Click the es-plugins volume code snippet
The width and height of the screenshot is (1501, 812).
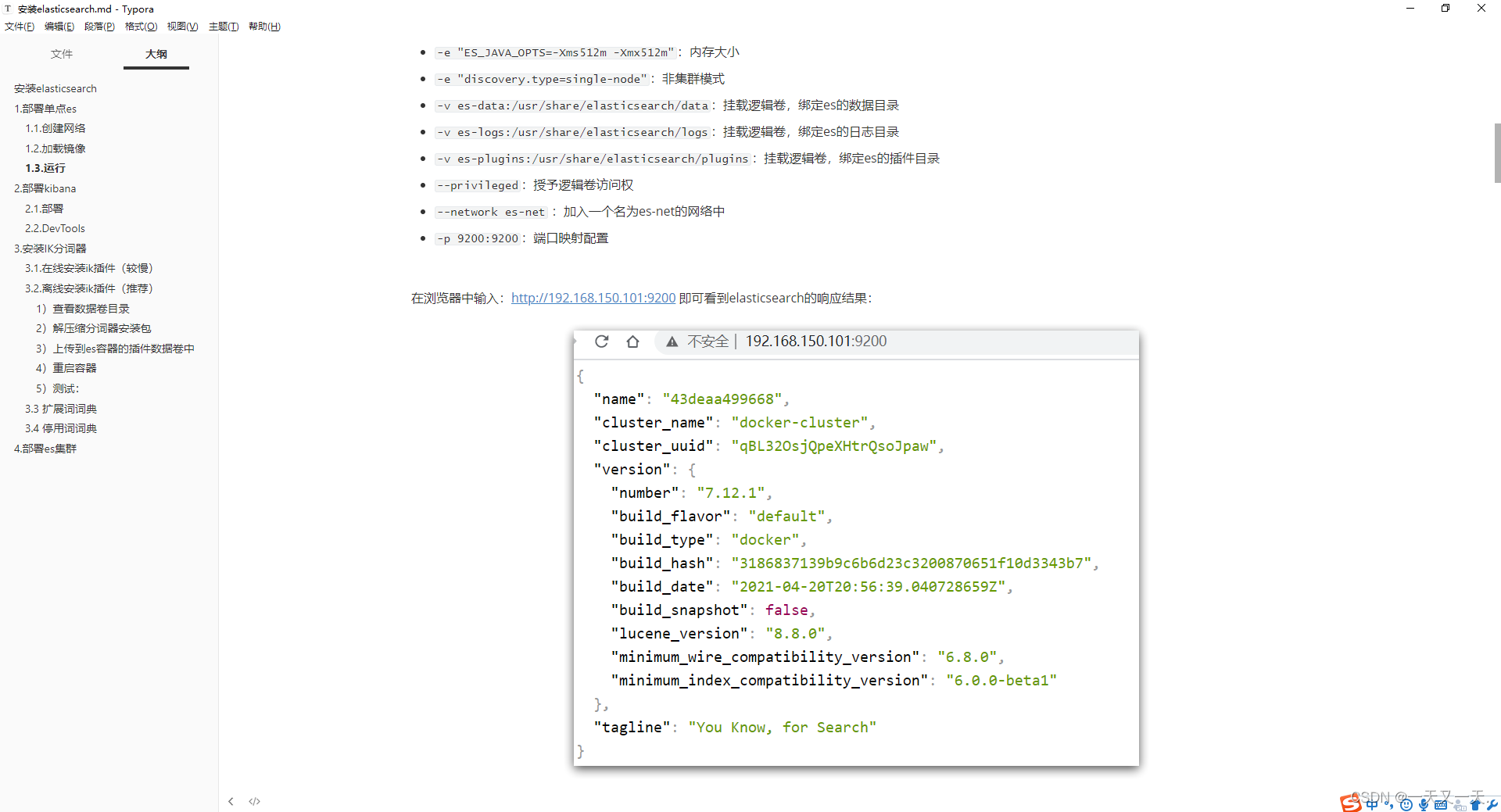click(593, 159)
